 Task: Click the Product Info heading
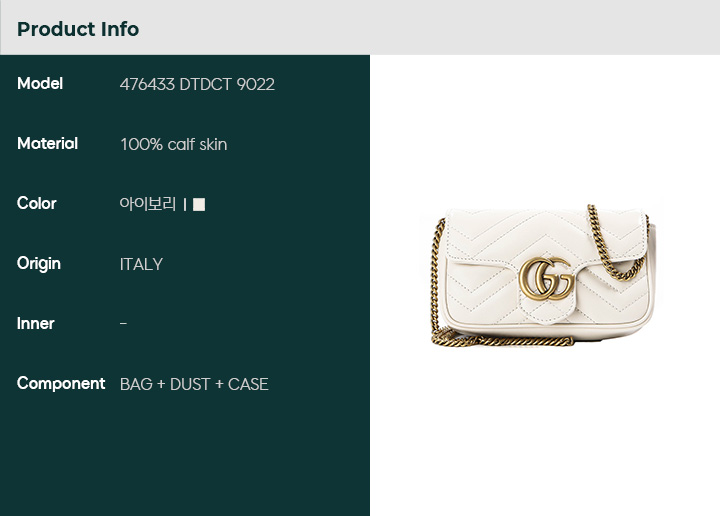click(78, 29)
